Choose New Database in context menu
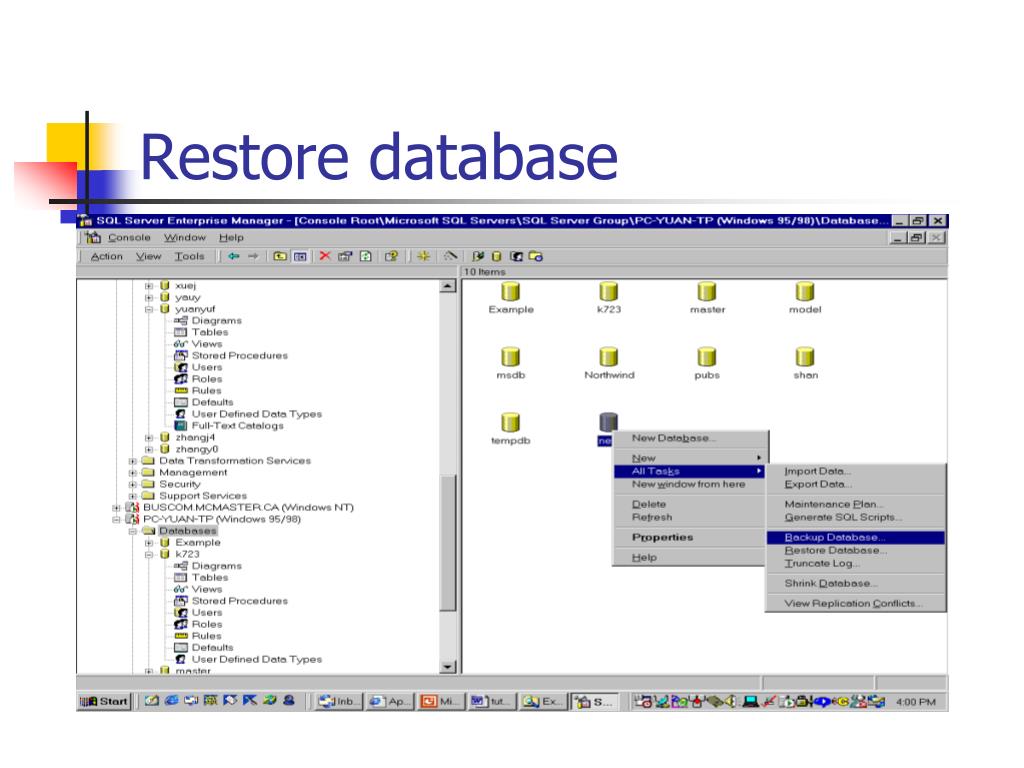This screenshot has width=1024, height=768. tap(690, 438)
